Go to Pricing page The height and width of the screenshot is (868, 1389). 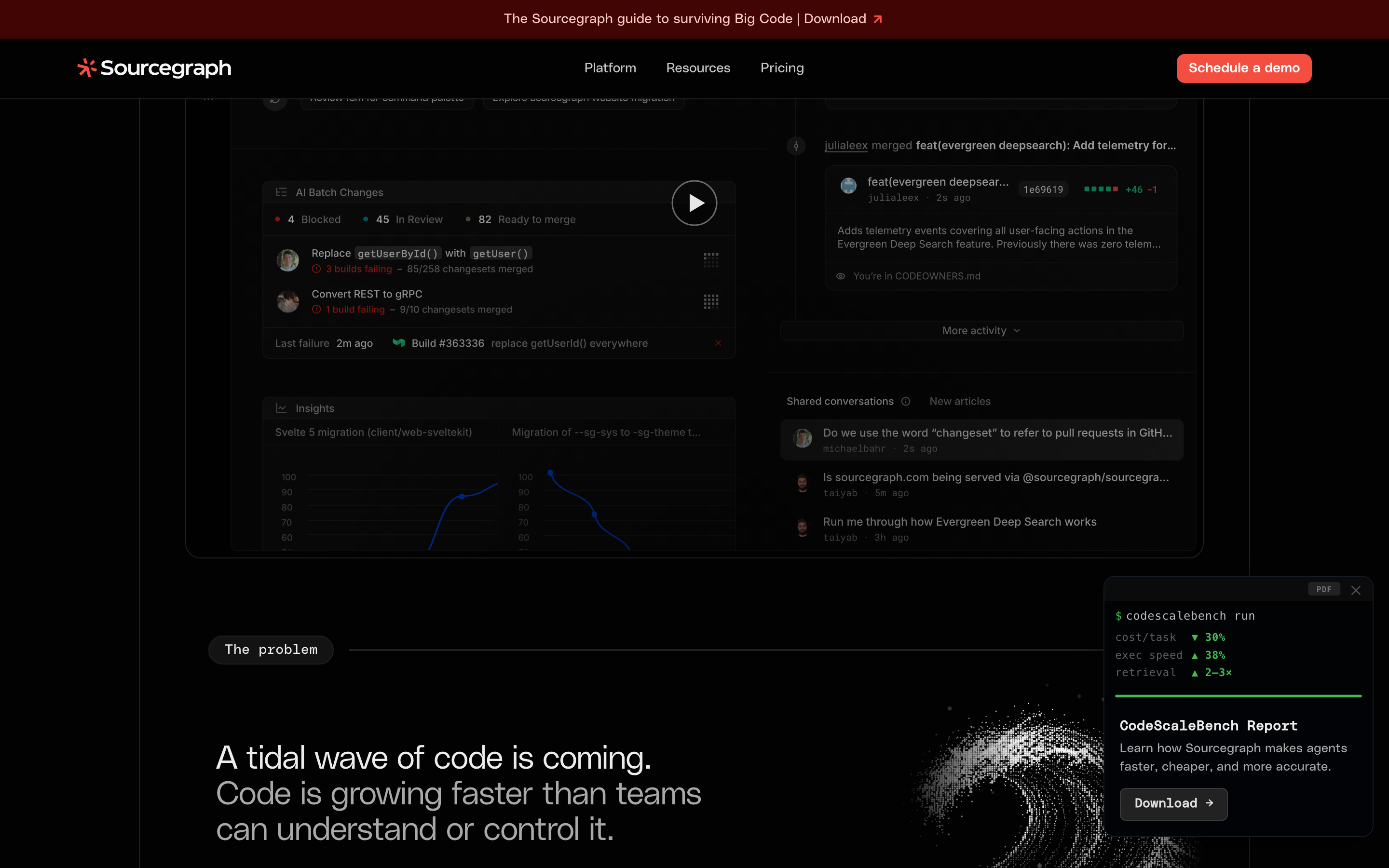coord(782,68)
